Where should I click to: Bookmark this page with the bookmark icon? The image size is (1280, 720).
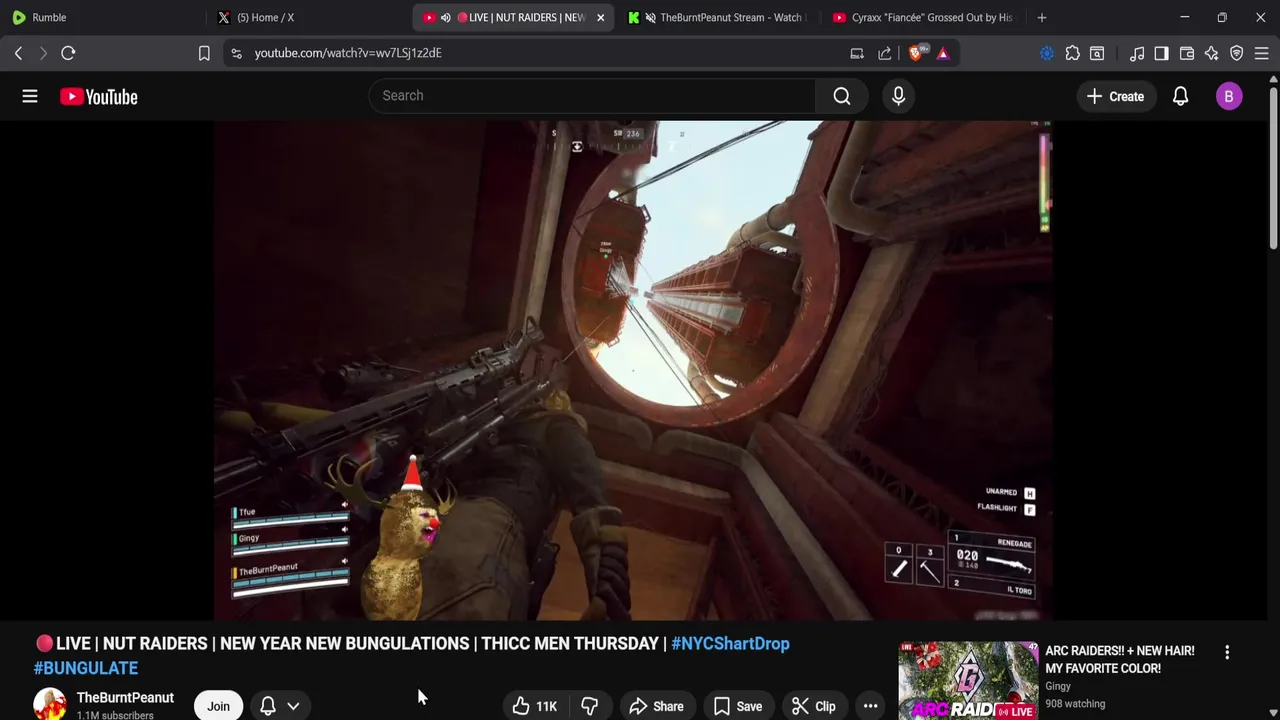(204, 53)
